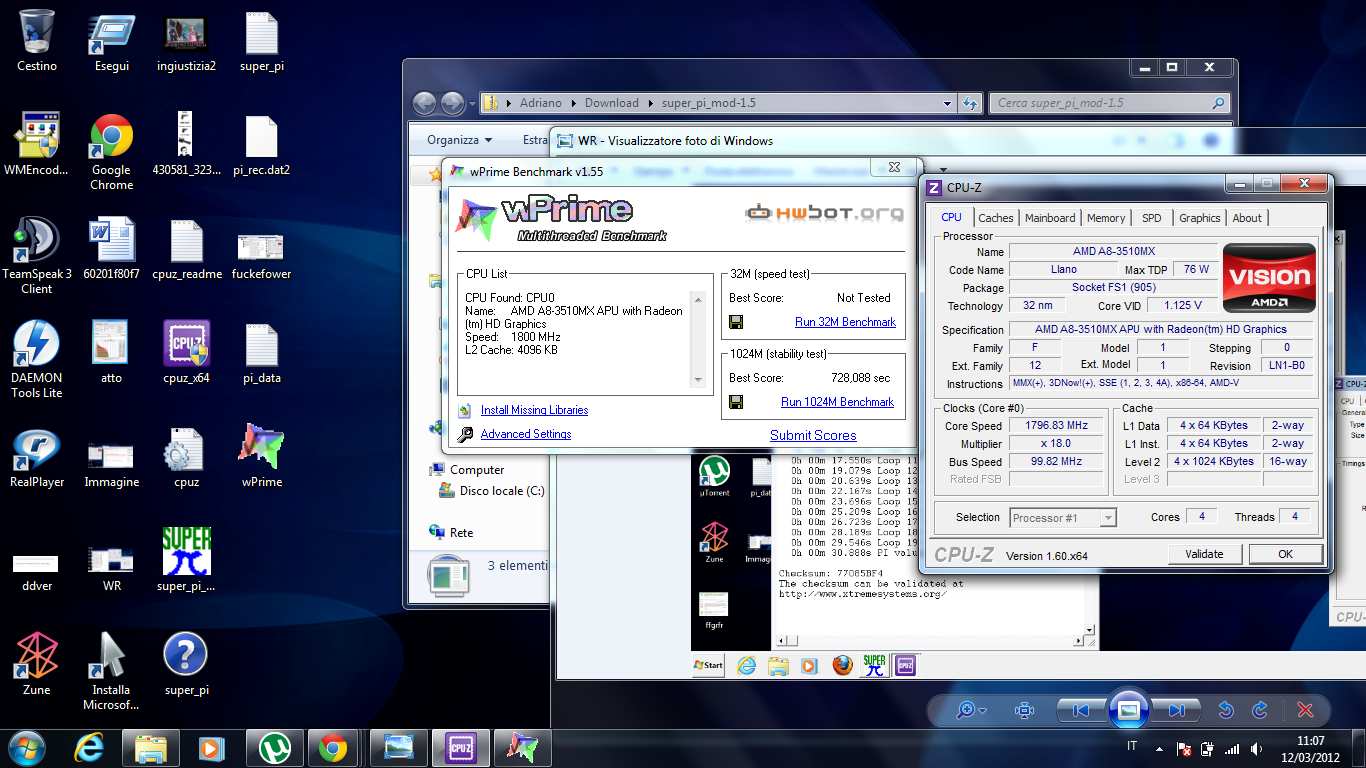Click the volume speaker tray icon
The height and width of the screenshot is (768, 1366).
tap(1256, 748)
